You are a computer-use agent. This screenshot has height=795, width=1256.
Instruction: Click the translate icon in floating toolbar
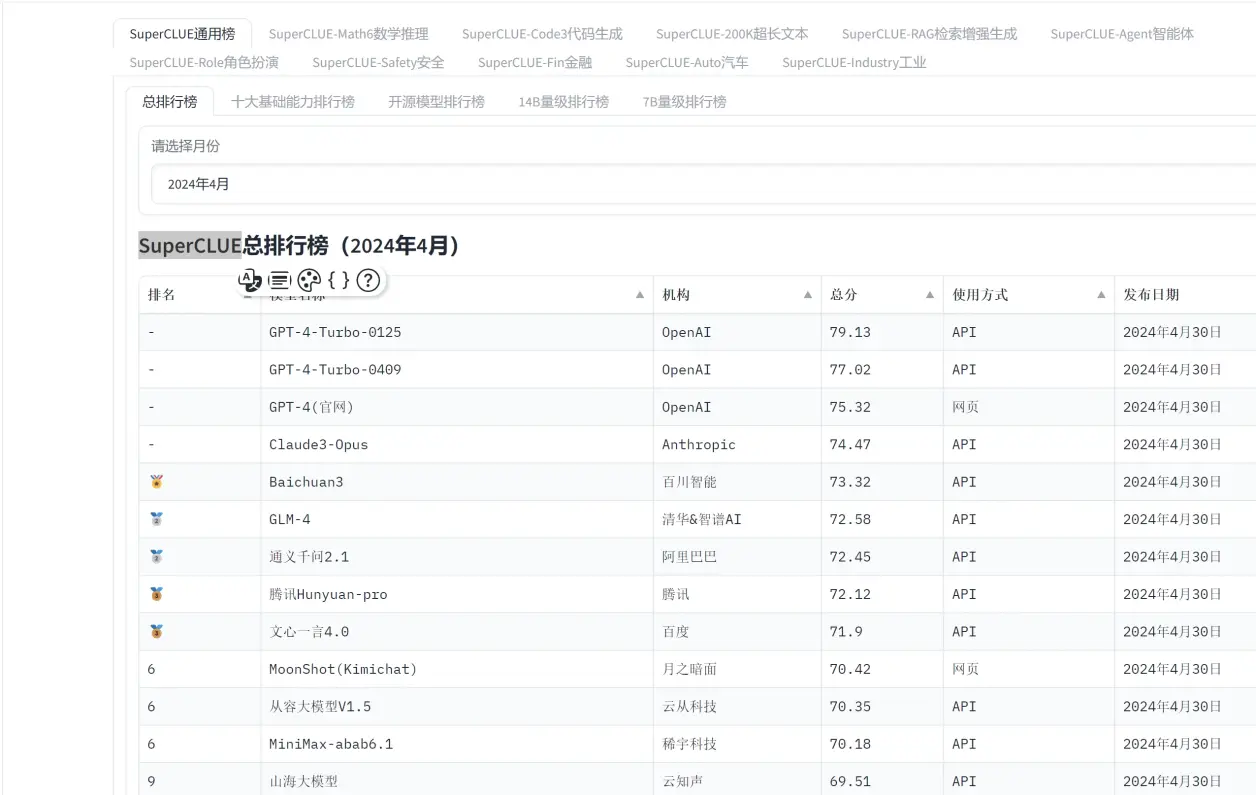pos(250,280)
